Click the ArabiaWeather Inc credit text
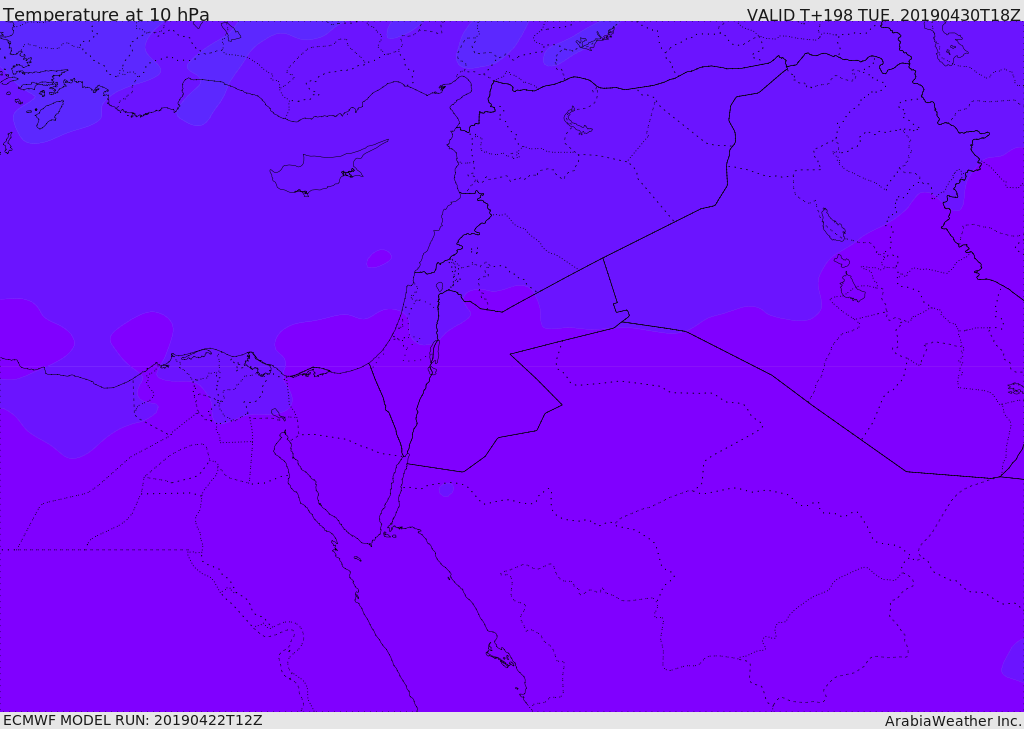Viewport: 1024px width, 729px height. pyautogui.click(x=953, y=721)
